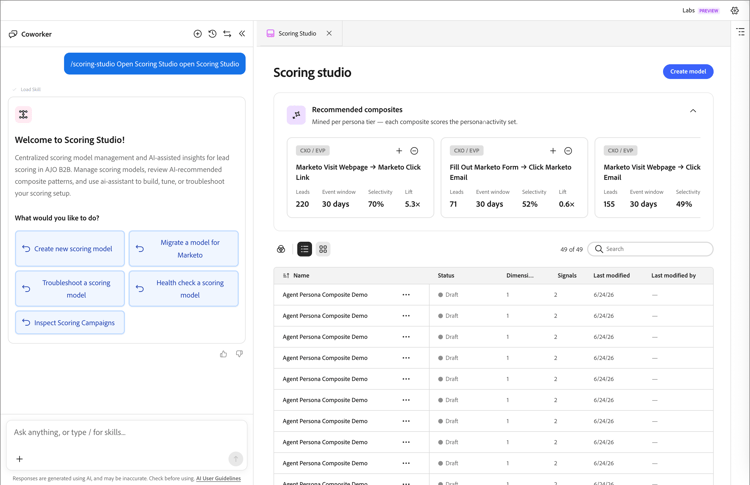The image size is (750, 485).
Task: Focus the models Search field
Action: tap(650, 249)
